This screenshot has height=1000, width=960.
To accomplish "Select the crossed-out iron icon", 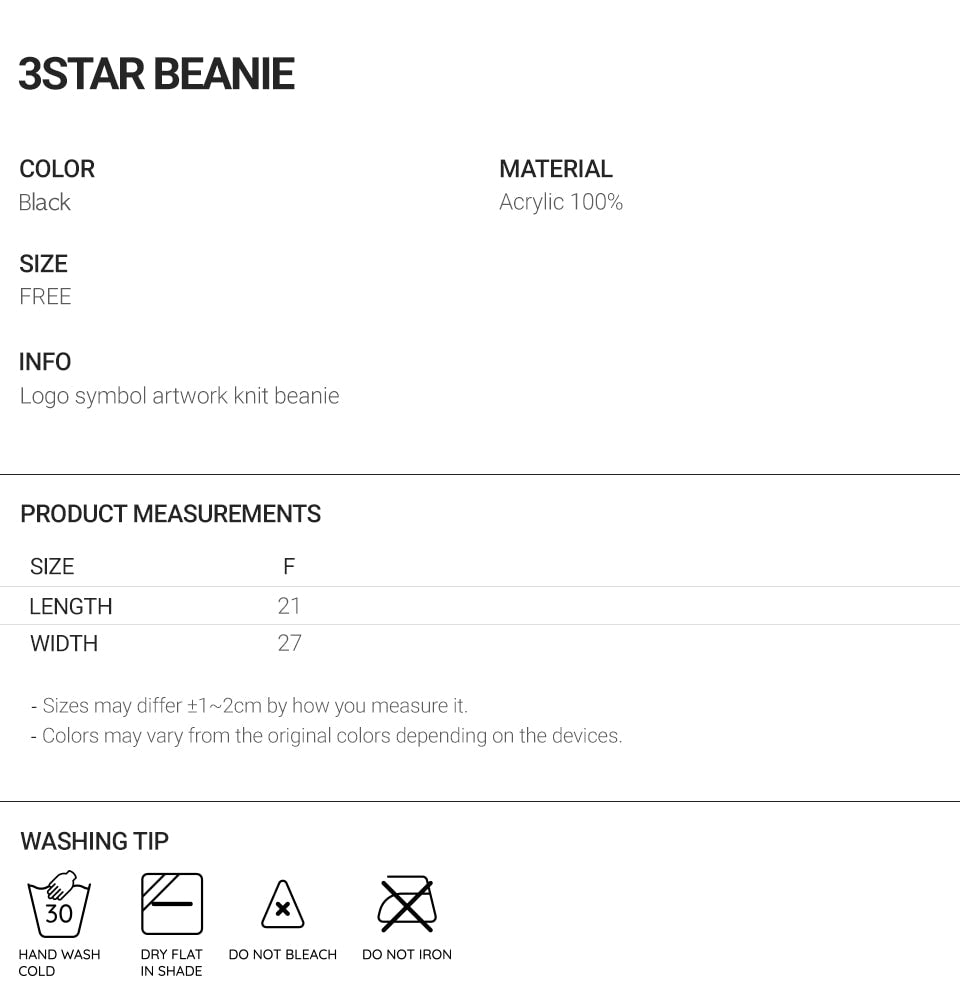I will coord(406,904).
